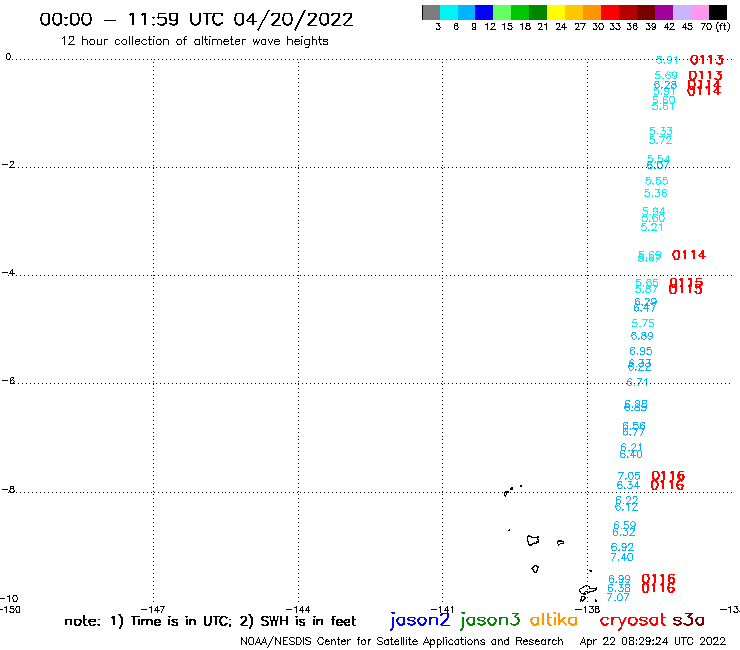Image resolution: width=740 pixels, height=650 pixels.
Task: Click the orange 30 ft legend swatch
Action: click(x=592, y=12)
